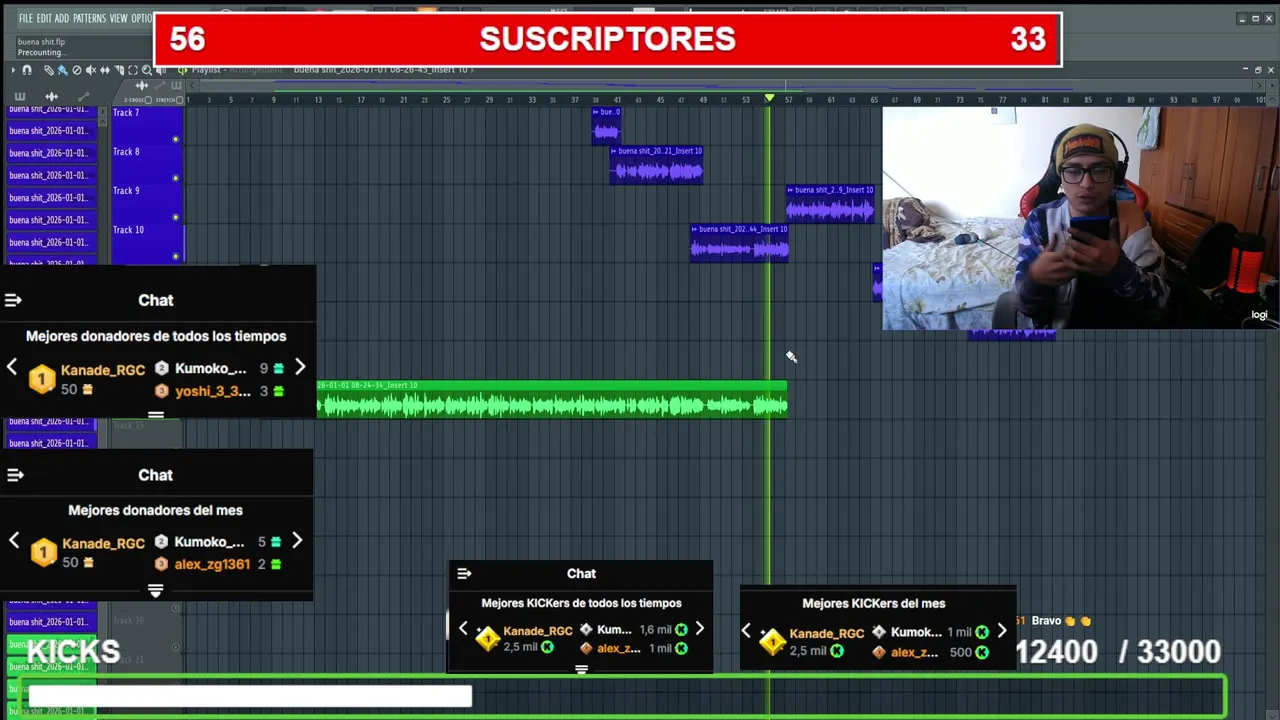Click the number 1 gold badge in all-time donors

point(42,380)
